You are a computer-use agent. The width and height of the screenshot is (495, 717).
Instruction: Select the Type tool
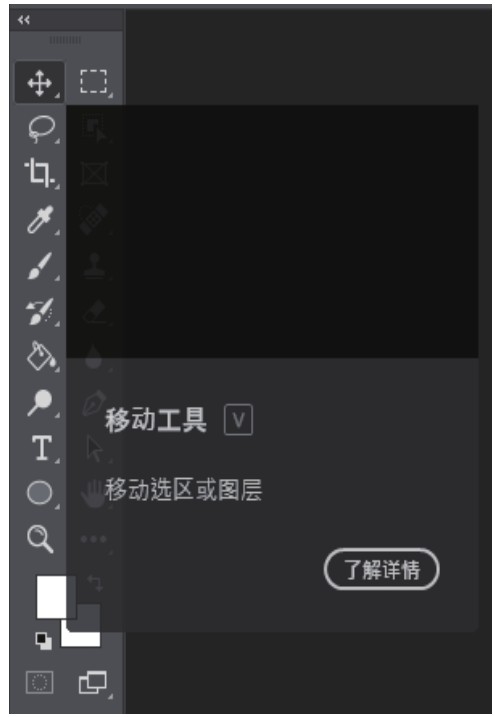point(42,448)
